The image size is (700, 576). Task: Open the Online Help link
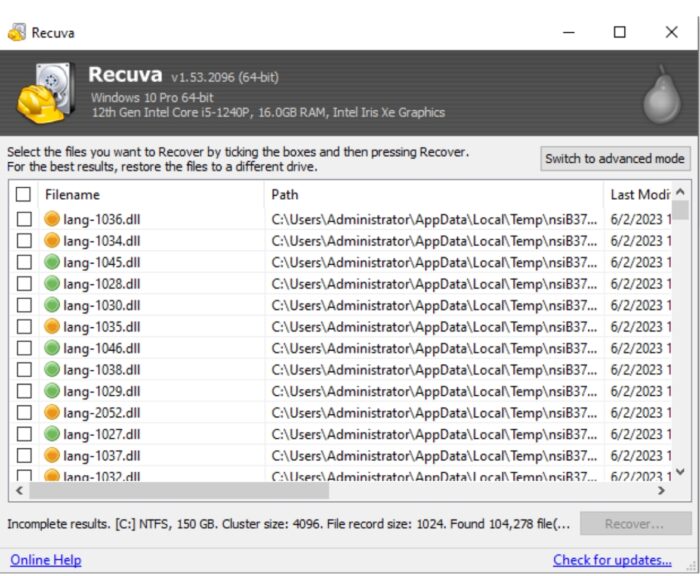[x=46, y=560]
